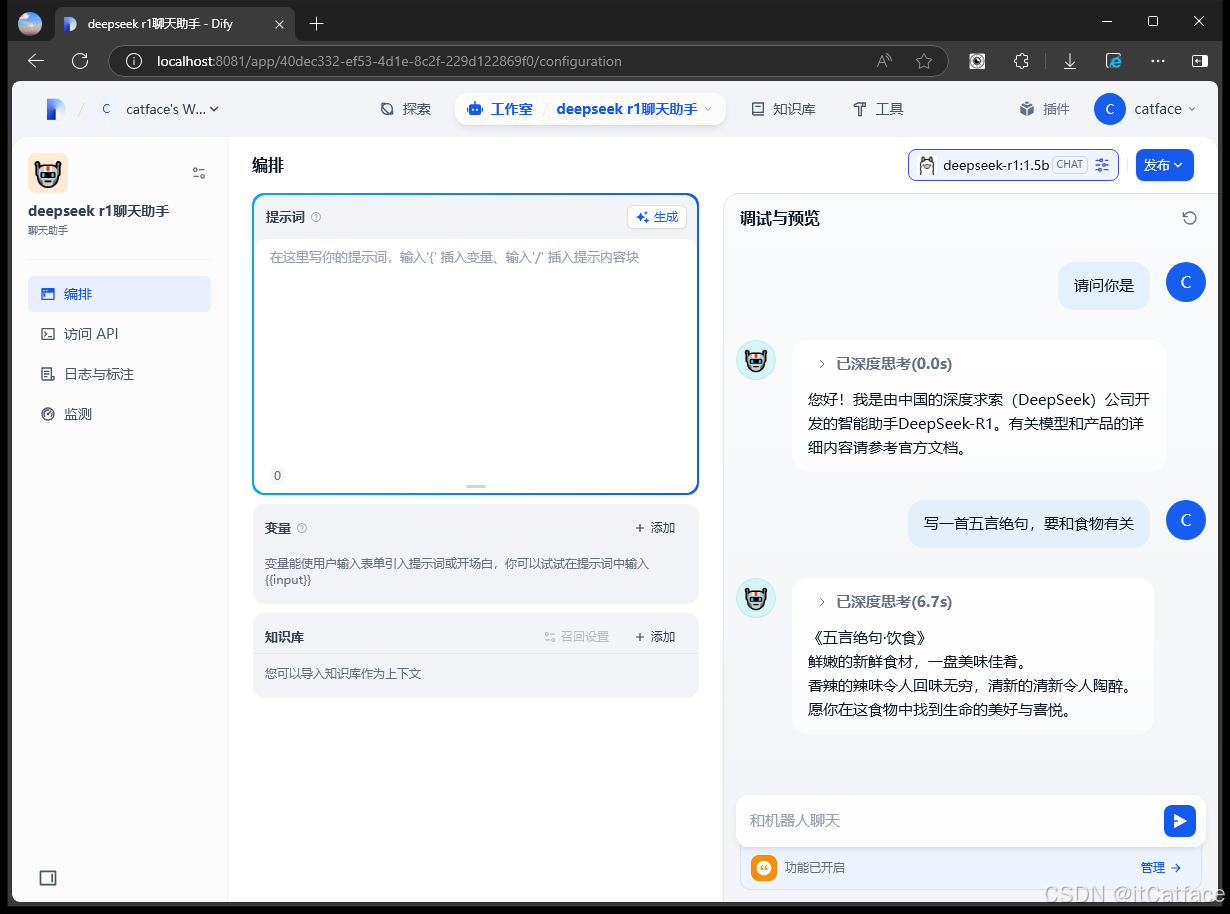
Task: Click the prompt box resize handle
Action: [476, 486]
